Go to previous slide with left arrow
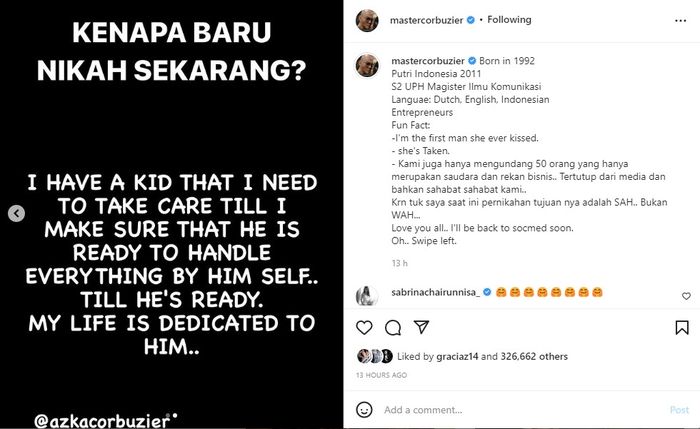 [17, 213]
